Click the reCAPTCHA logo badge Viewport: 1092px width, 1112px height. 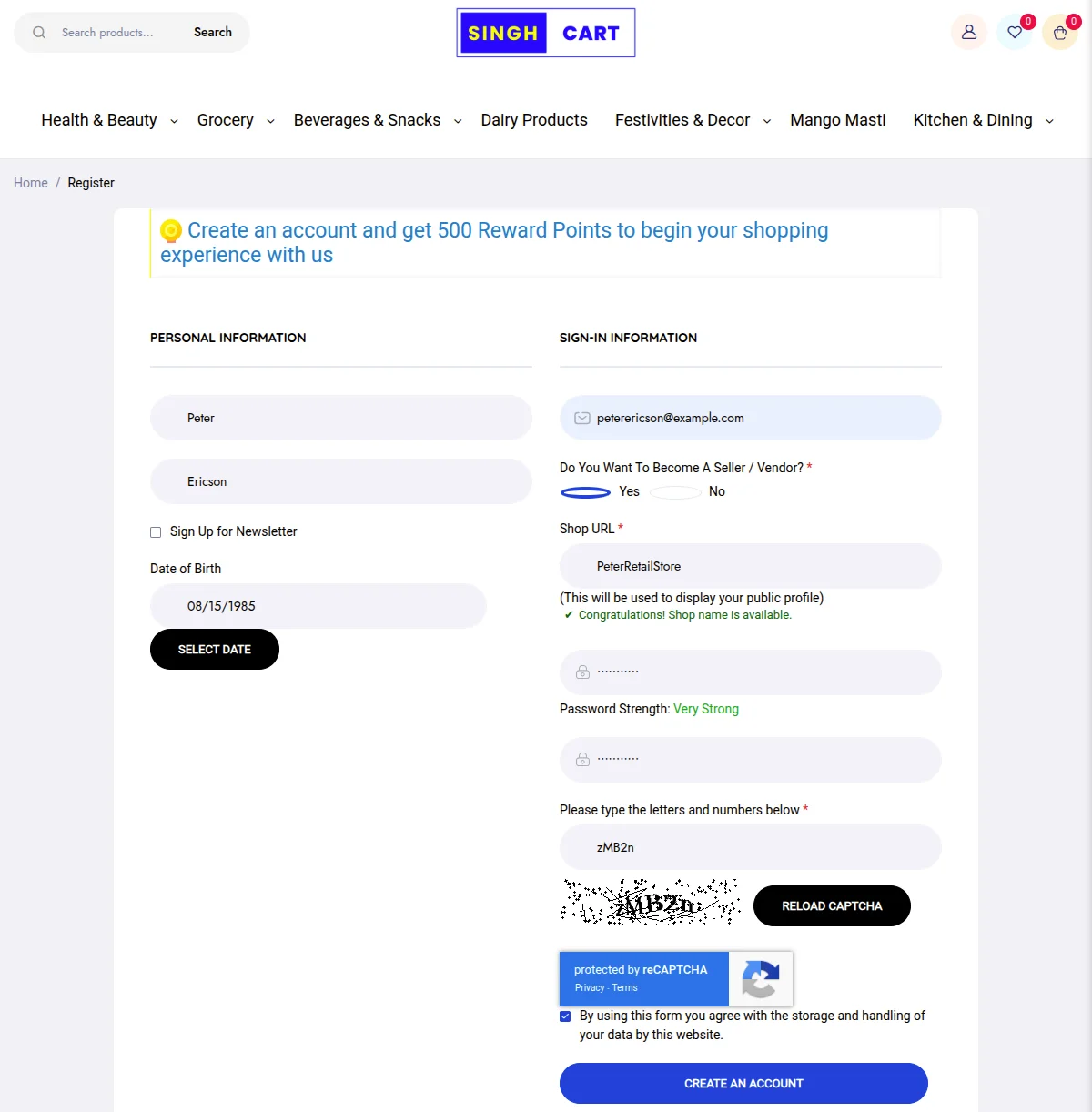(x=761, y=979)
